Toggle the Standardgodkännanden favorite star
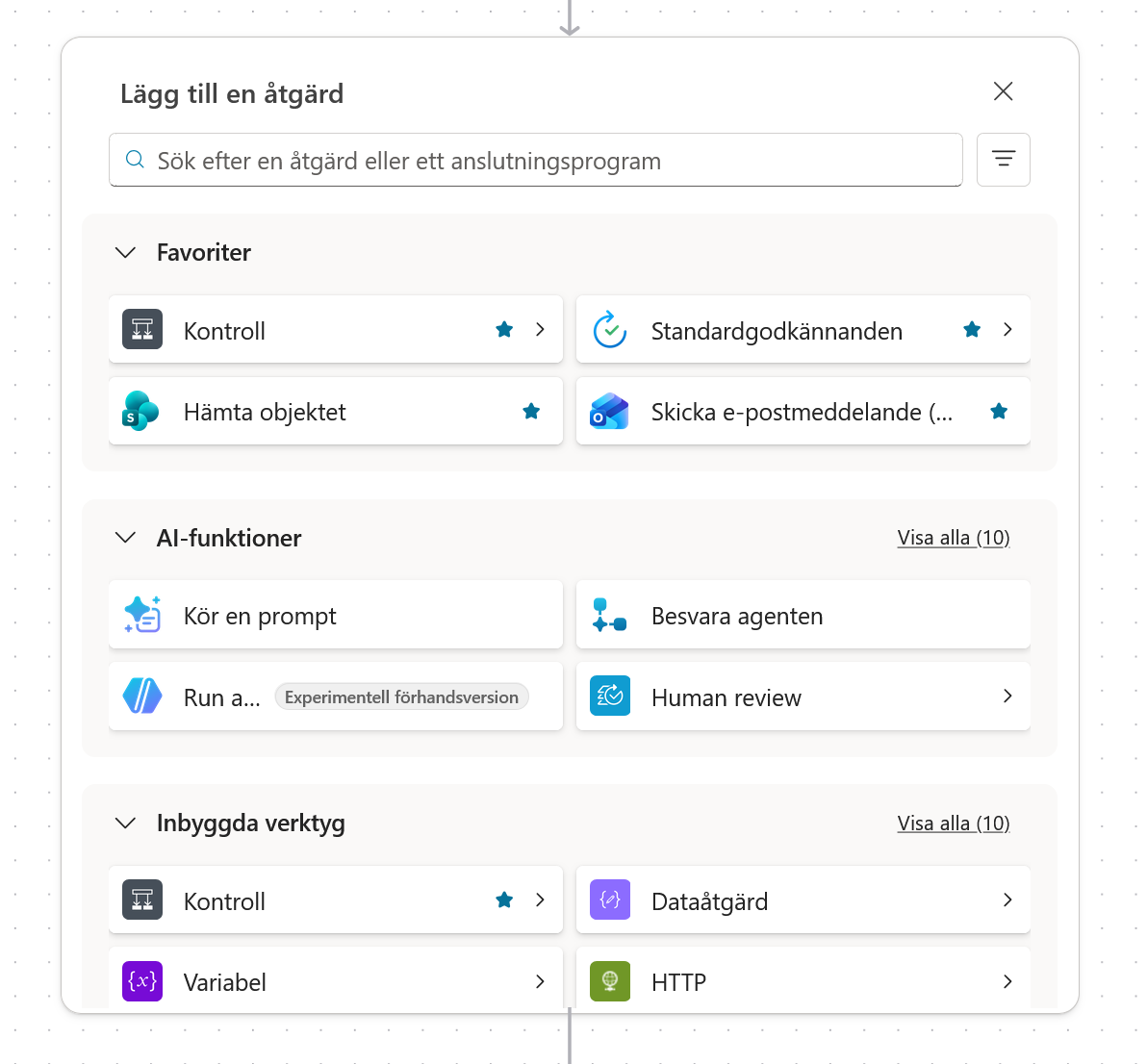Image resolution: width=1147 pixels, height=1064 pixels. coord(972,330)
